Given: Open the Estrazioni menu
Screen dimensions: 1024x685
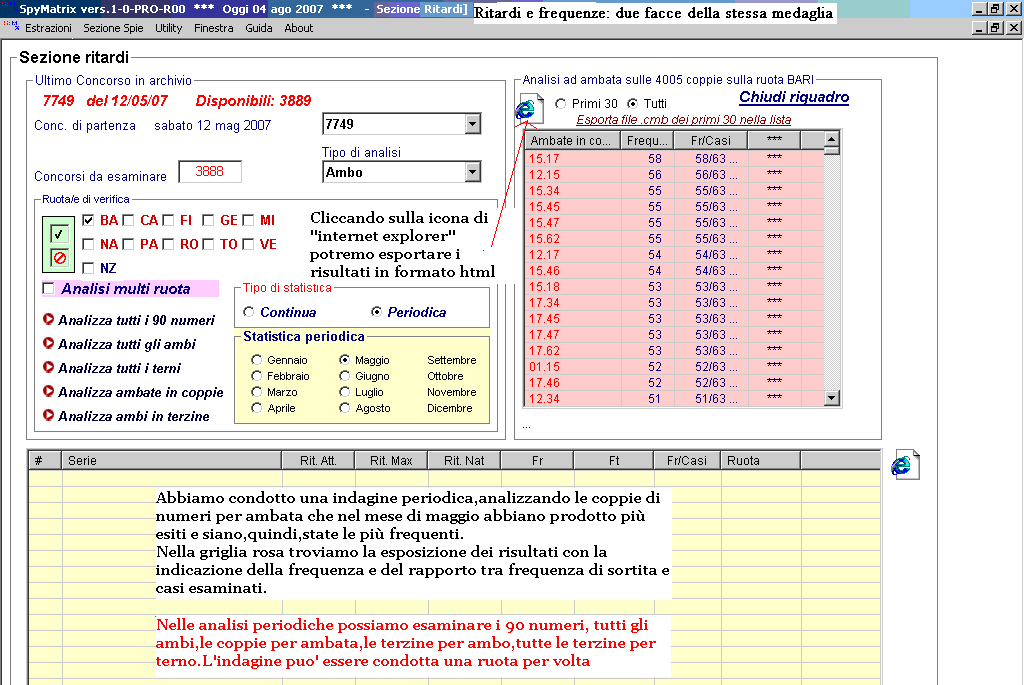Looking at the screenshot, I should point(48,28).
